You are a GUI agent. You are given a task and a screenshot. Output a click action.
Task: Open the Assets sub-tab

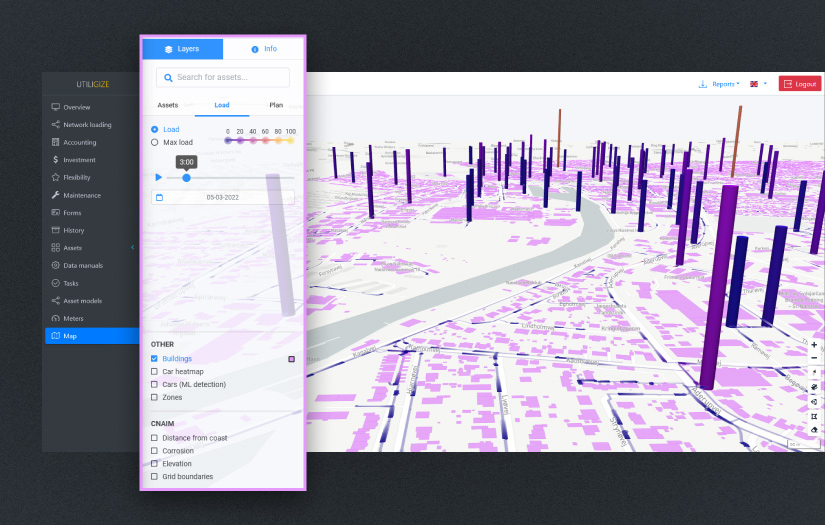168,105
